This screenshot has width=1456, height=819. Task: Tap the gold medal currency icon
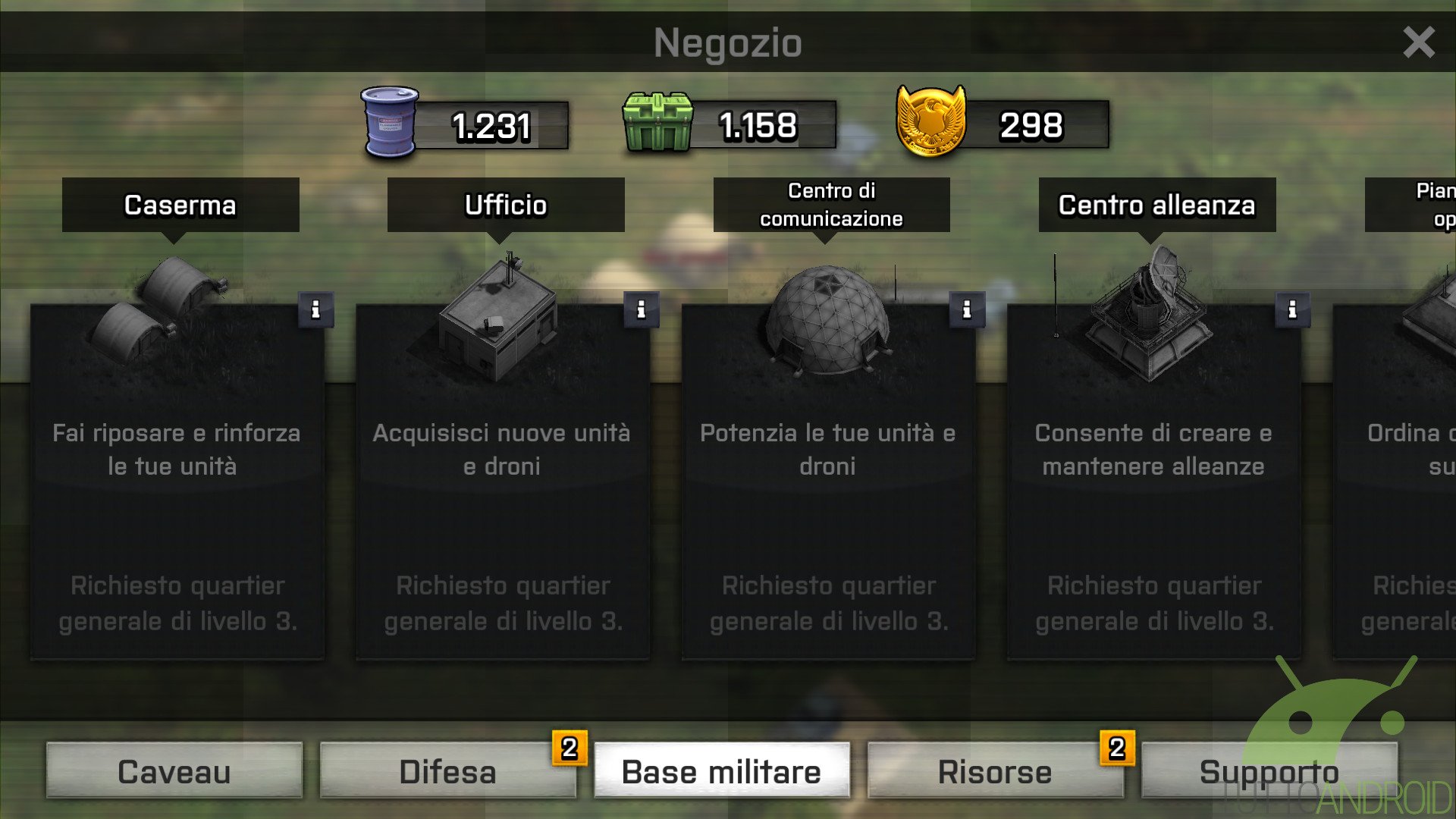[x=931, y=121]
